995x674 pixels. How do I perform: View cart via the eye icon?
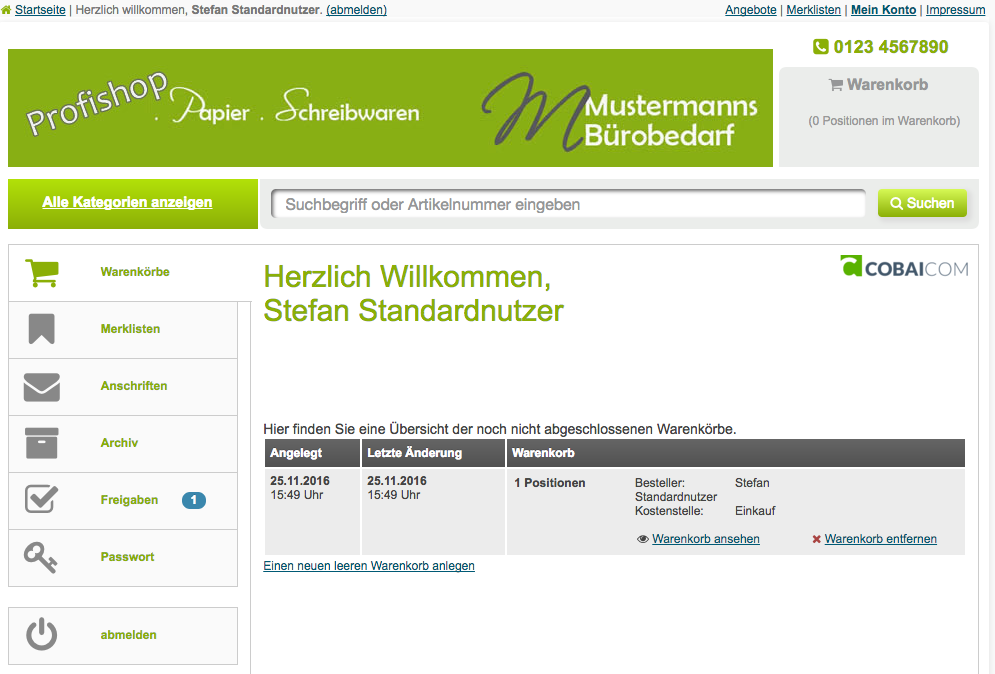pyautogui.click(x=643, y=539)
